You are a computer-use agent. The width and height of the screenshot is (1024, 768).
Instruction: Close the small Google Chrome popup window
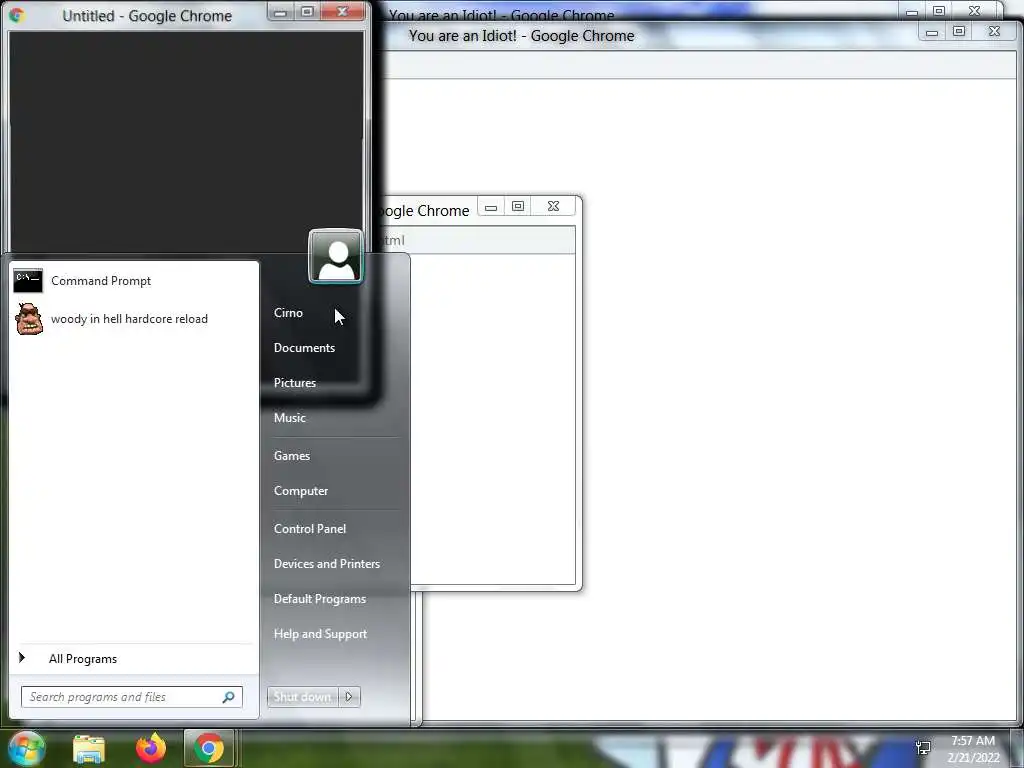click(553, 206)
